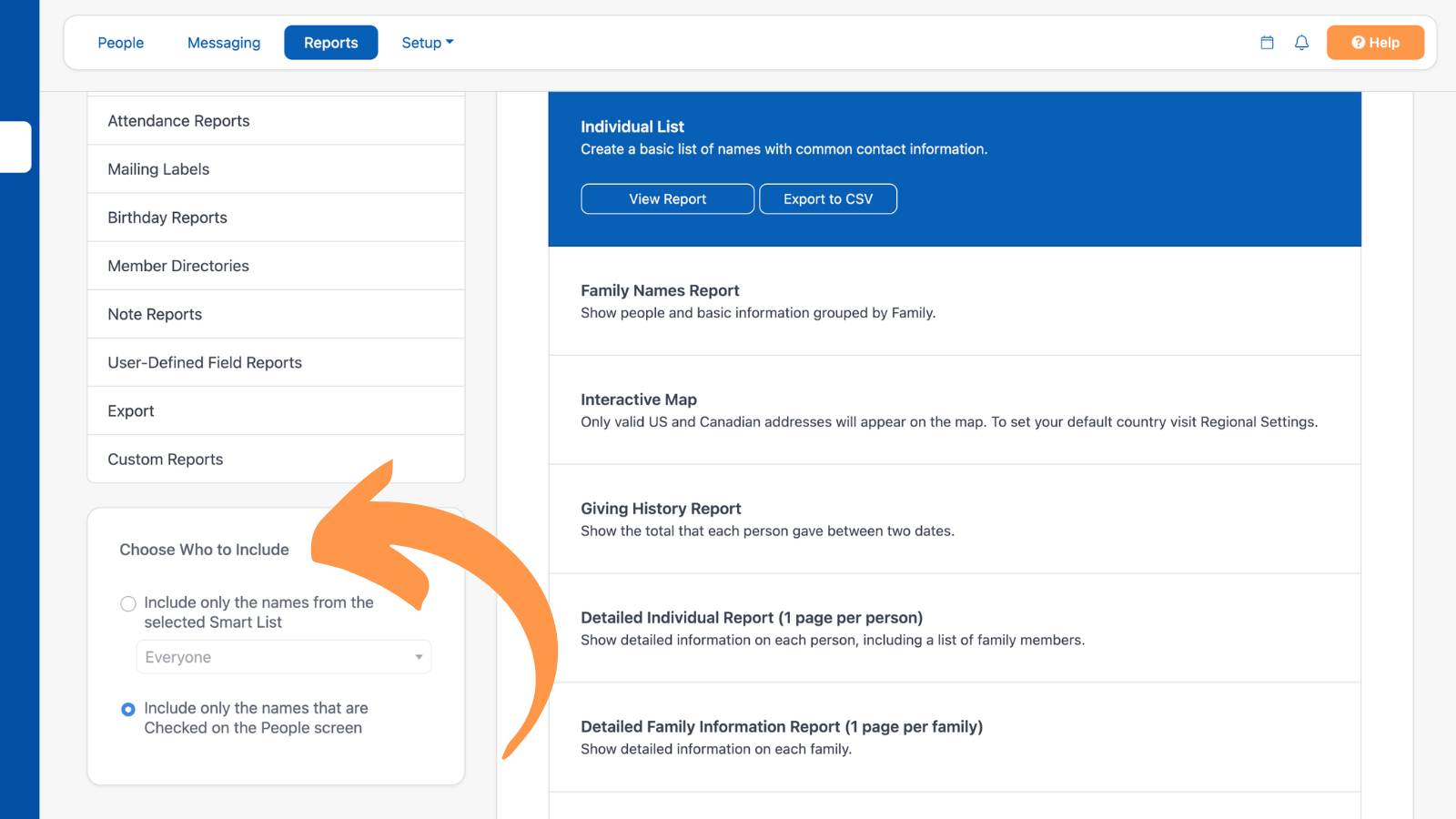Open Attendance Reports category
The image size is (1456, 819).
276,121
